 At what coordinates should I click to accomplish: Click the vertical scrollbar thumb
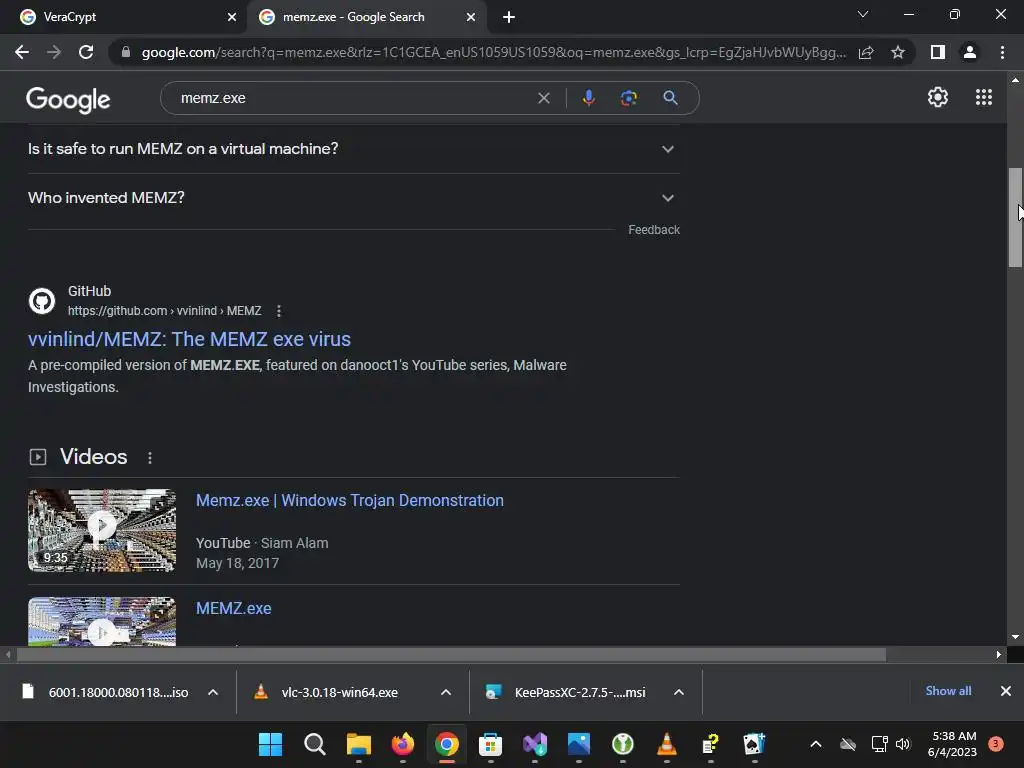pos(1015,217)
